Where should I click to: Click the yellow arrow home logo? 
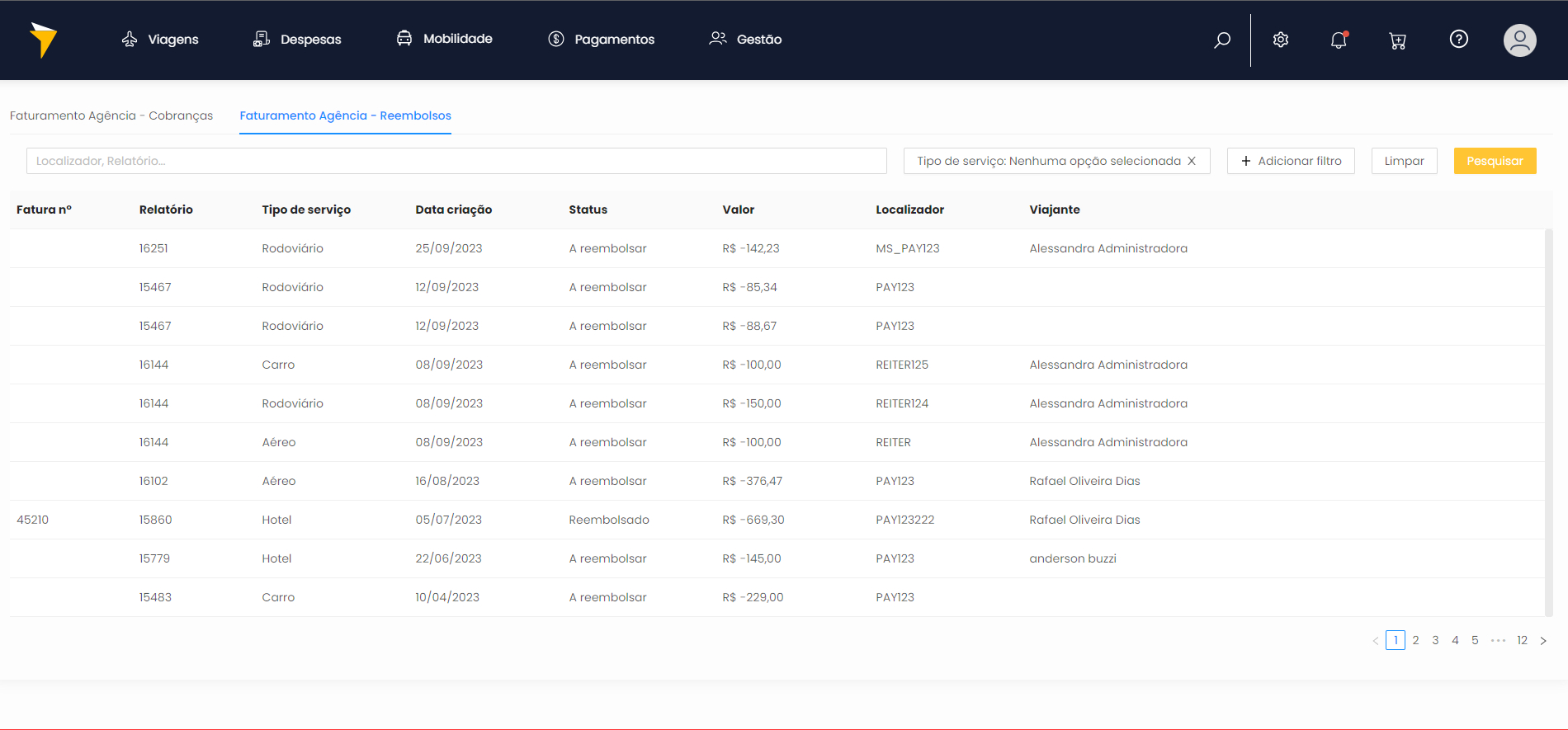(43, 40)
